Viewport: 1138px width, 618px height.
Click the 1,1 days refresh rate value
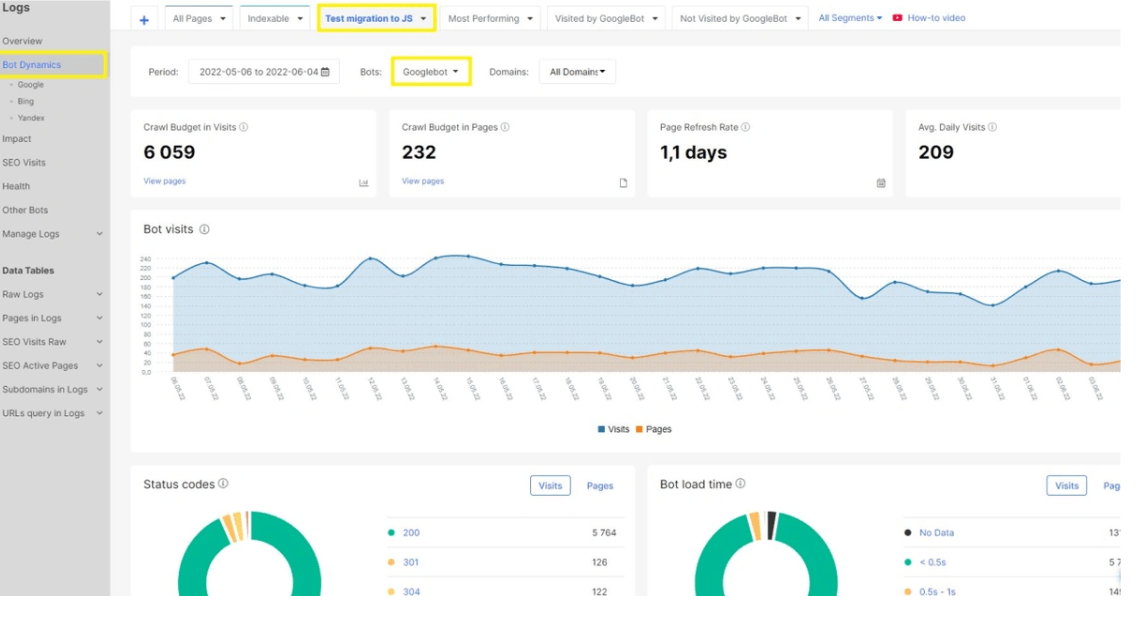pyautogui.click(x=693, y=152)
